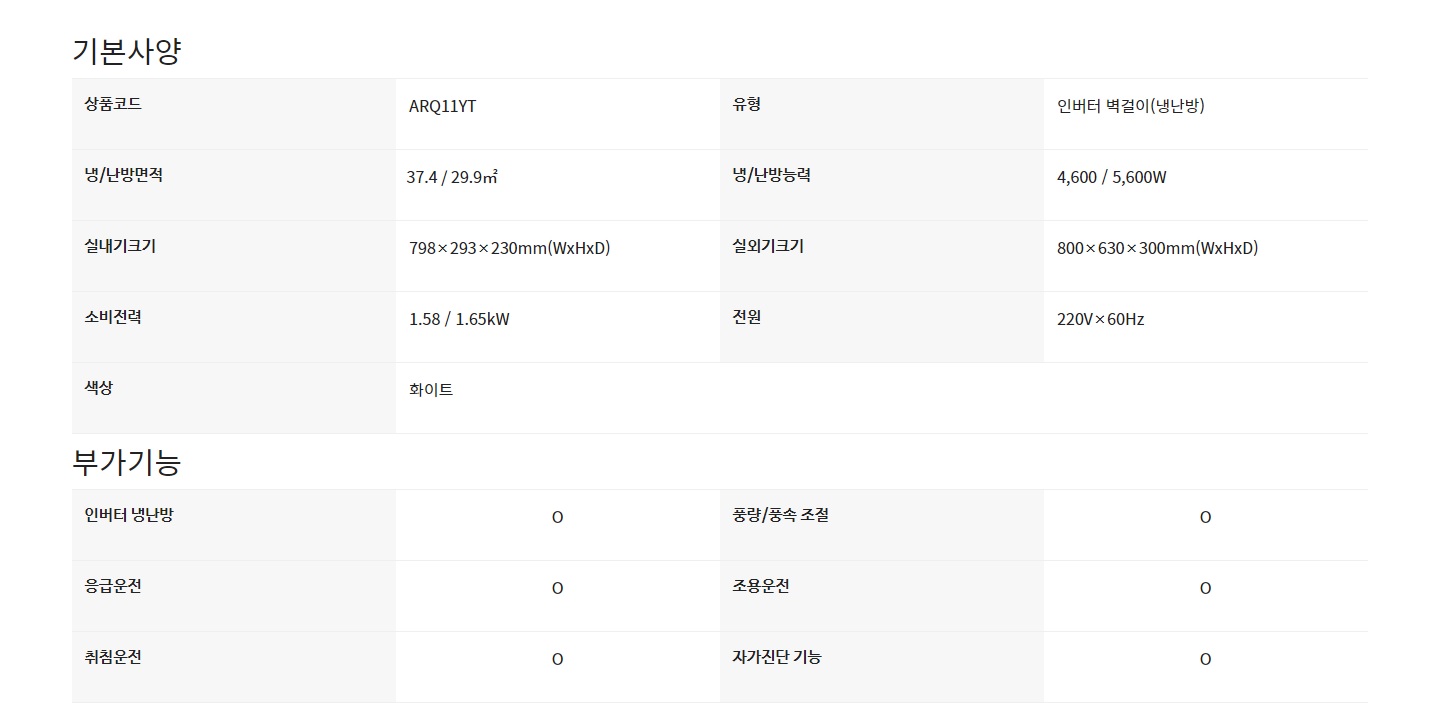
Task: Click the 실내기크기 label
Action: [120, 245]
